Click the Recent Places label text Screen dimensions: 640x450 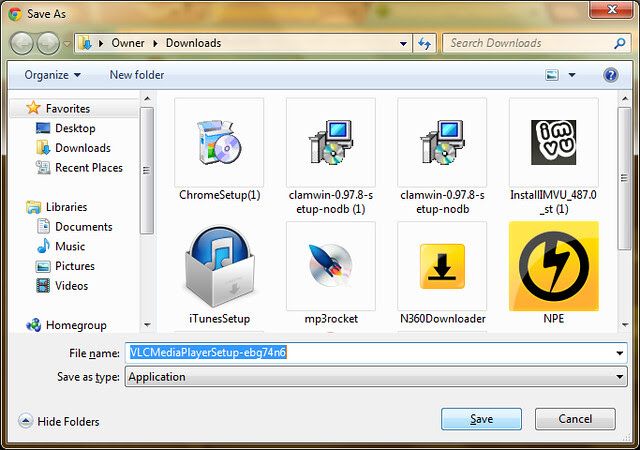(89, 168)
